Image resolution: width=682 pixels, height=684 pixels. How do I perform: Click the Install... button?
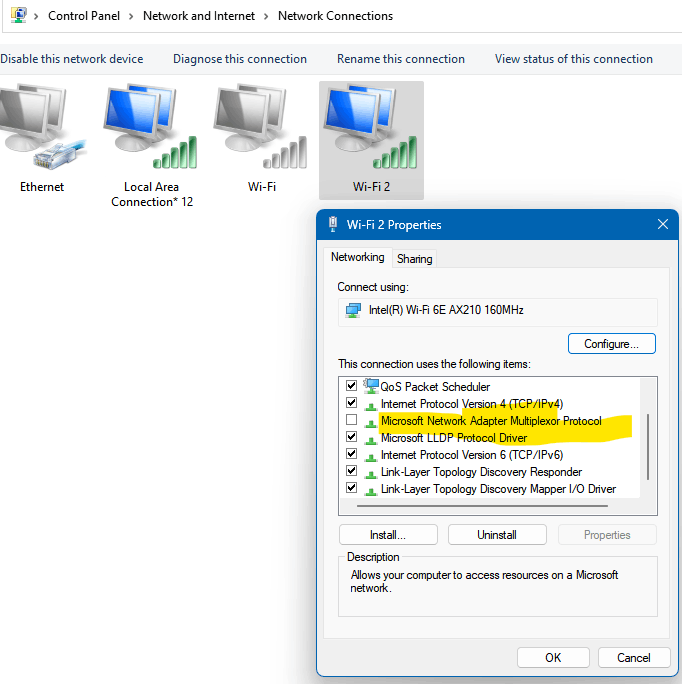pyautogui.click(x=388, y=535)
